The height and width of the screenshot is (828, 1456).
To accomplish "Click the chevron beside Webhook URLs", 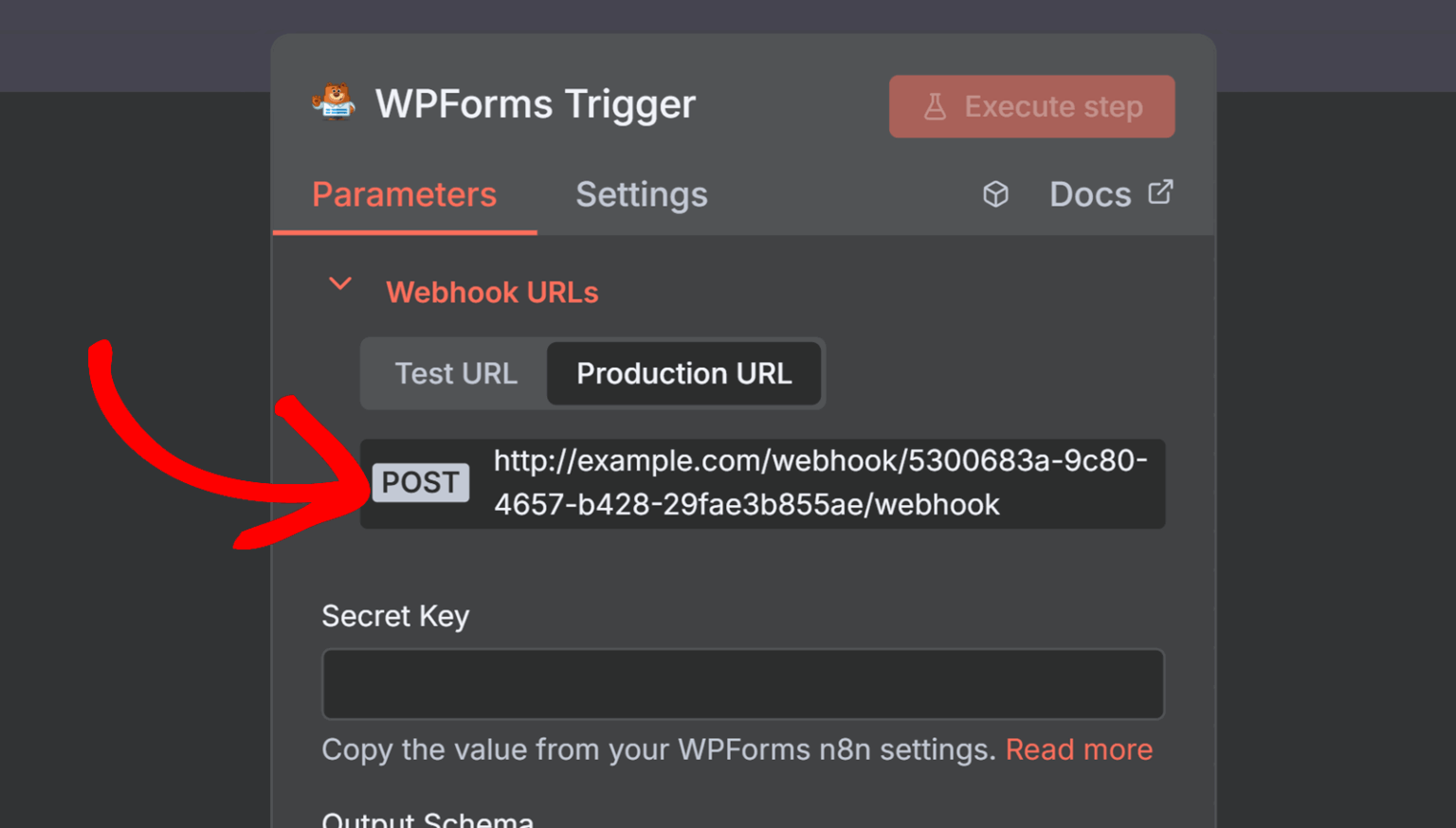I will pos(339,284).
